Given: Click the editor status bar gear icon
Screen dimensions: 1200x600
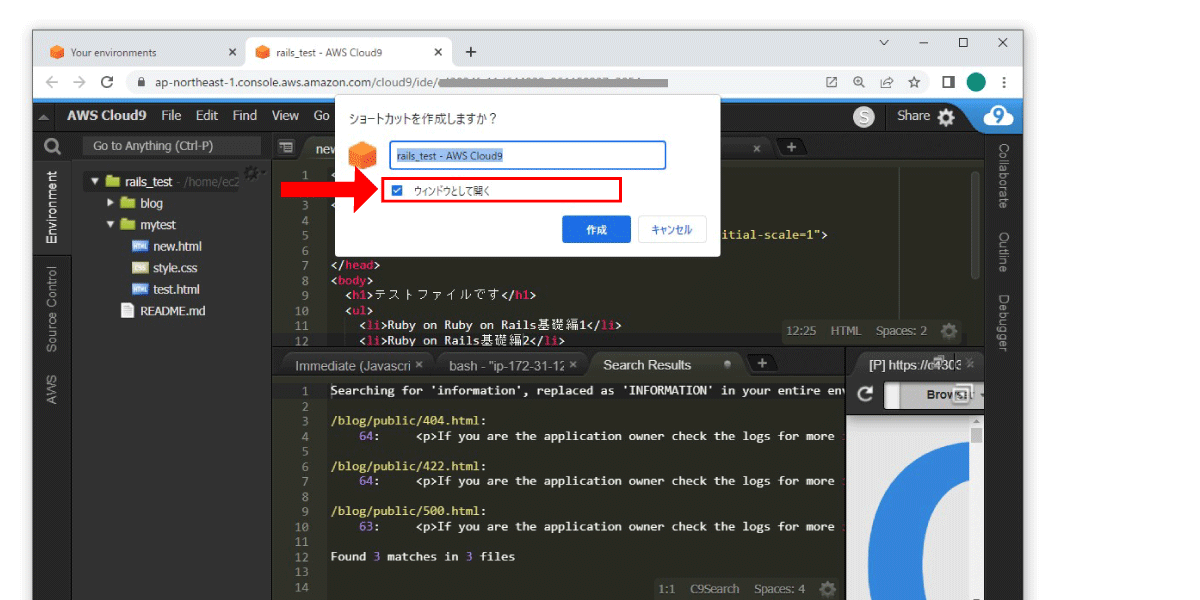Looking at the screenshot, I should point(949,331).
